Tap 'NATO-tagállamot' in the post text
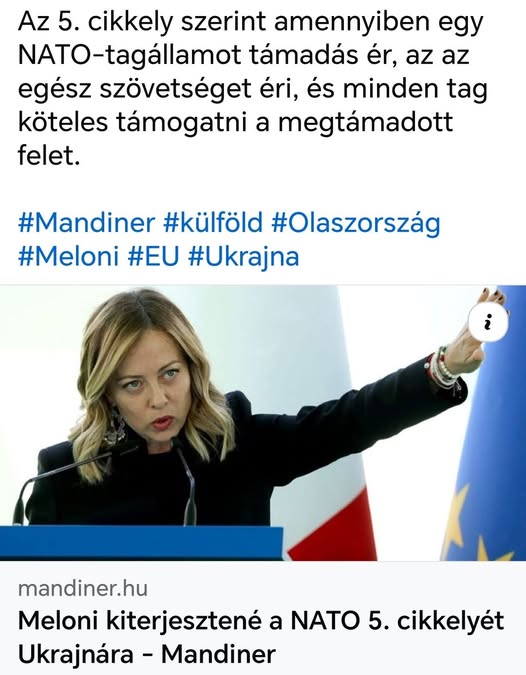Screen dimensions: 526x675 pyautogui.click(x=130, y=56)
